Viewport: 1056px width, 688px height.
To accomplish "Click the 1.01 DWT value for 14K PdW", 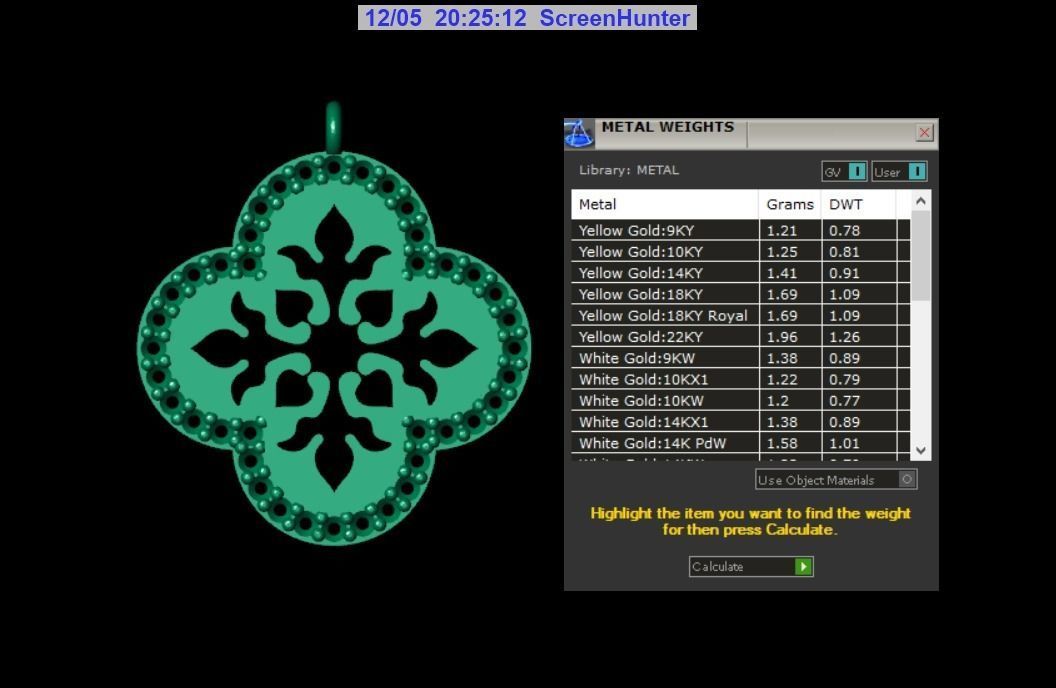I will tap(845, 444).
